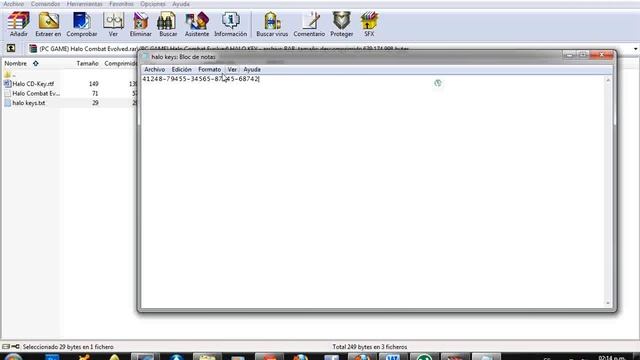This screenshot has width=640, height=360.
Task: Click the SFX toolbar icon
Action: pos(369,20)
